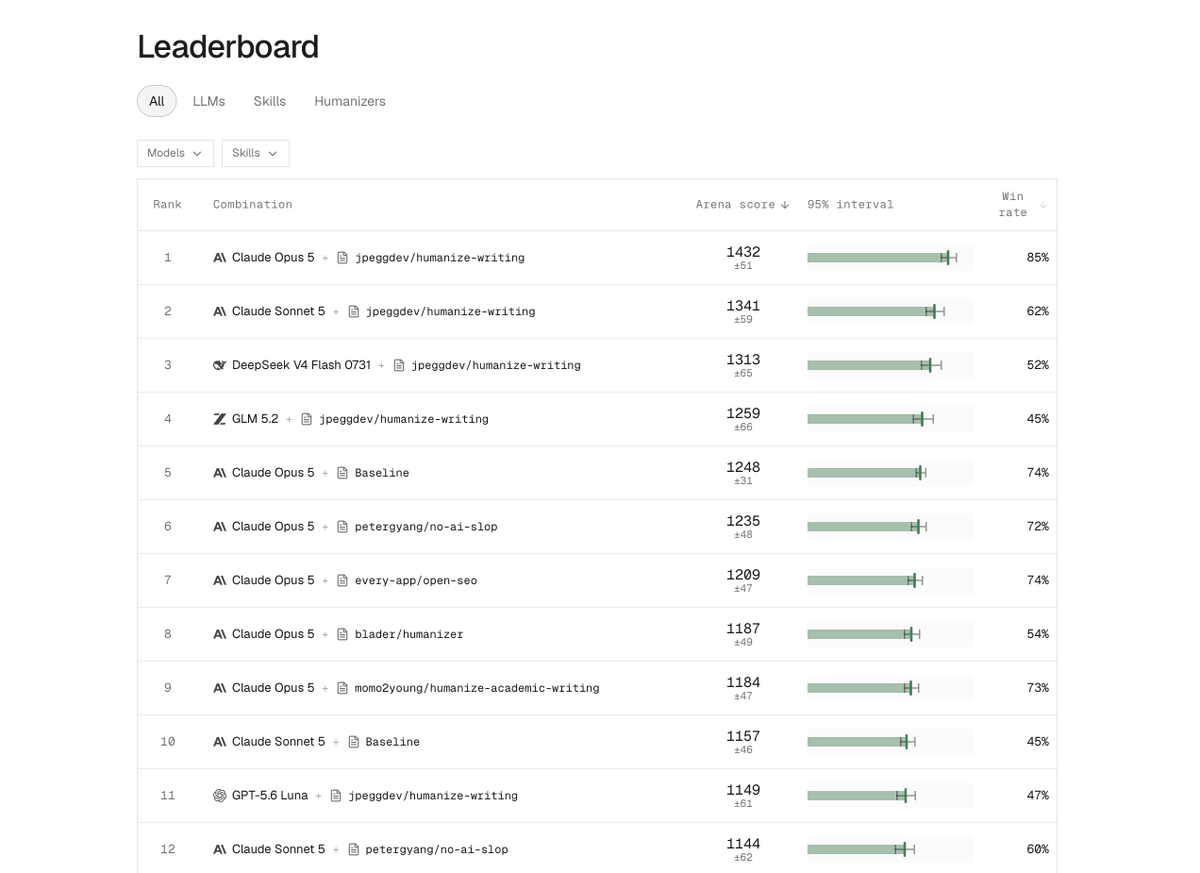The image size is (1200, 873).
Task: Open the Skills filter dropdown
Action: click(255, 153)
